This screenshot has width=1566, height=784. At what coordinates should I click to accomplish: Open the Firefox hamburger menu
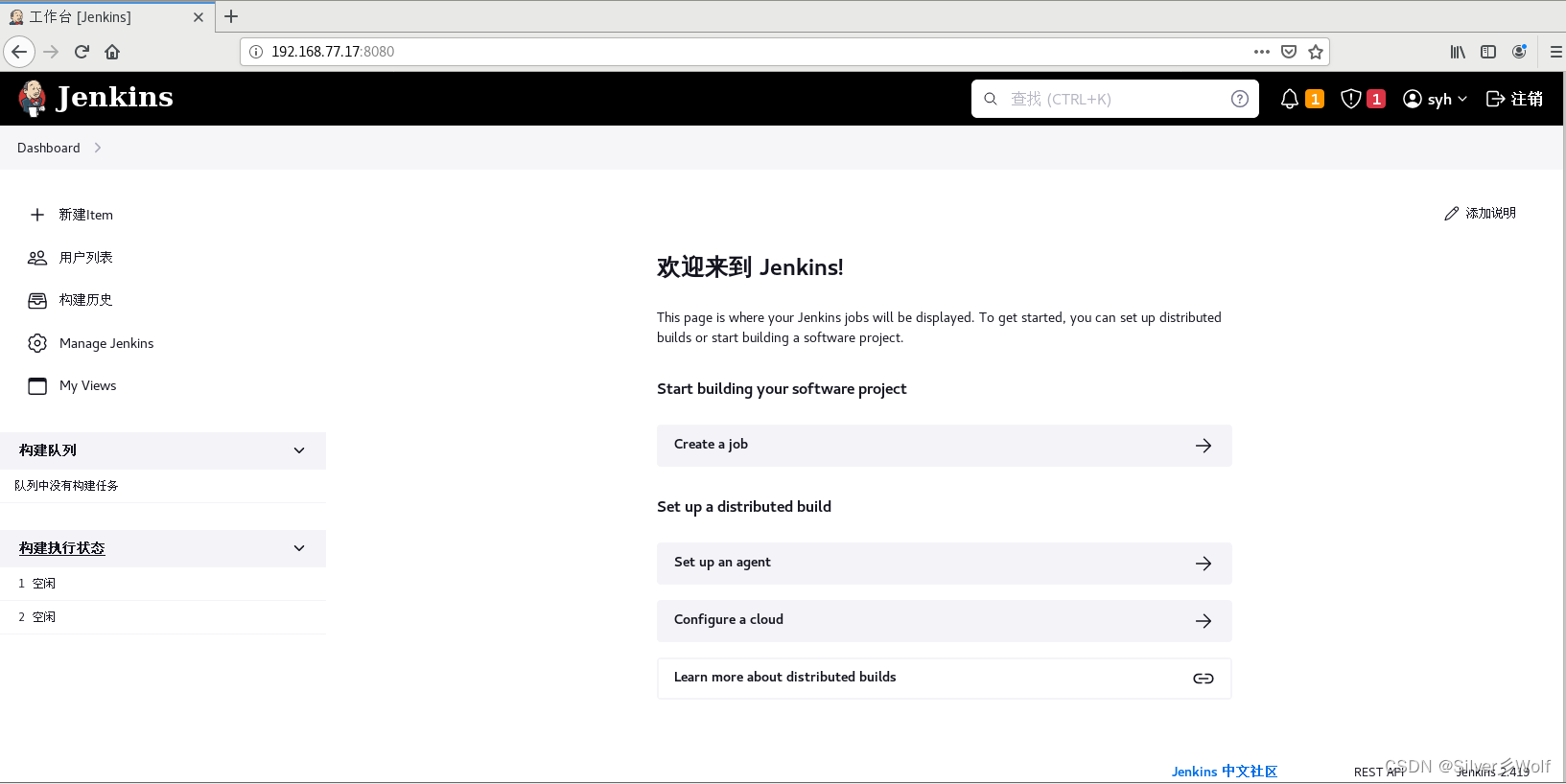[x=1555, y=52]
